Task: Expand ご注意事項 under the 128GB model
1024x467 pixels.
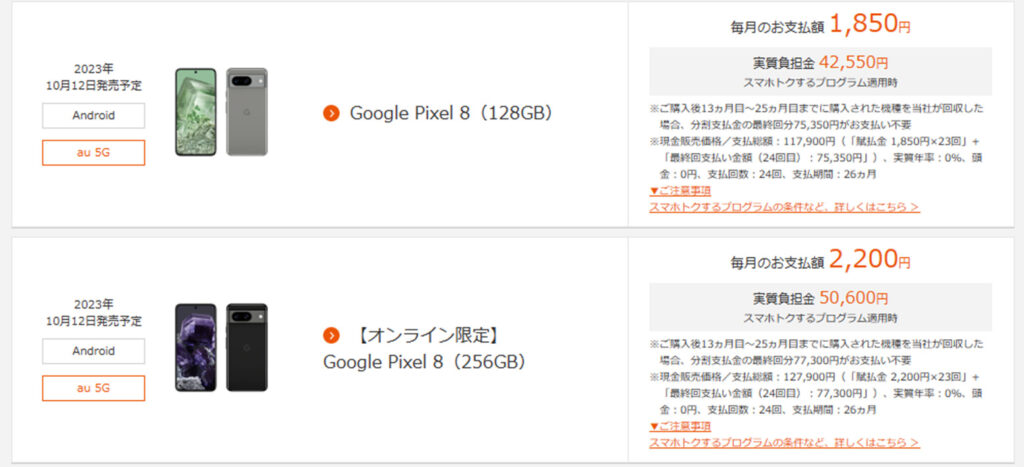Action: 680,191
